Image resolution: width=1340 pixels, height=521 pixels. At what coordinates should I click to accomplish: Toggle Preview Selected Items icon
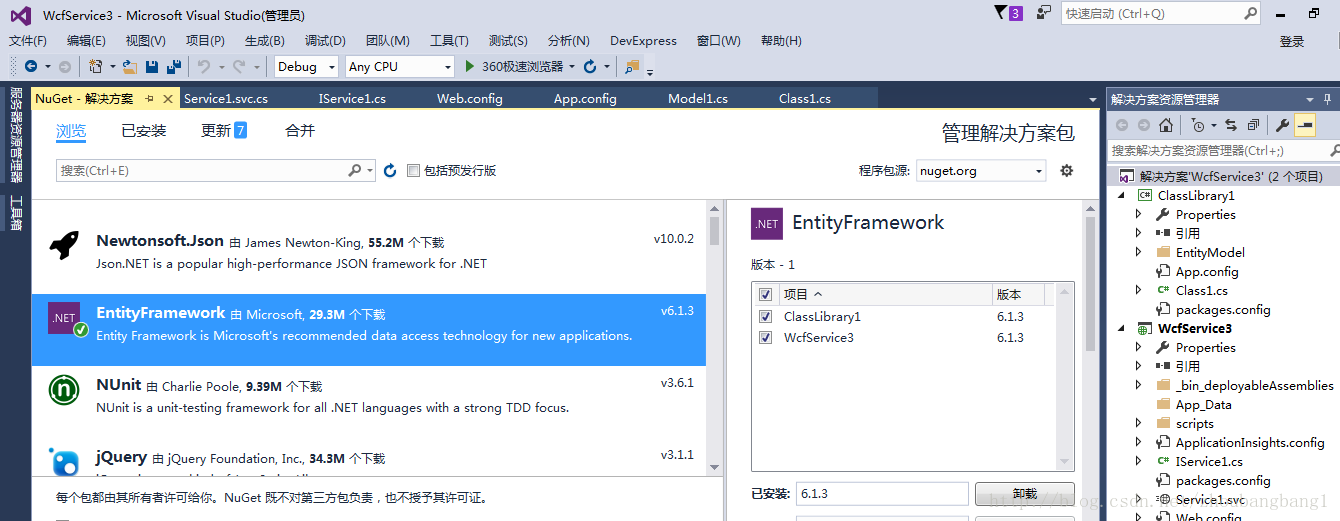pos(1304,125)
